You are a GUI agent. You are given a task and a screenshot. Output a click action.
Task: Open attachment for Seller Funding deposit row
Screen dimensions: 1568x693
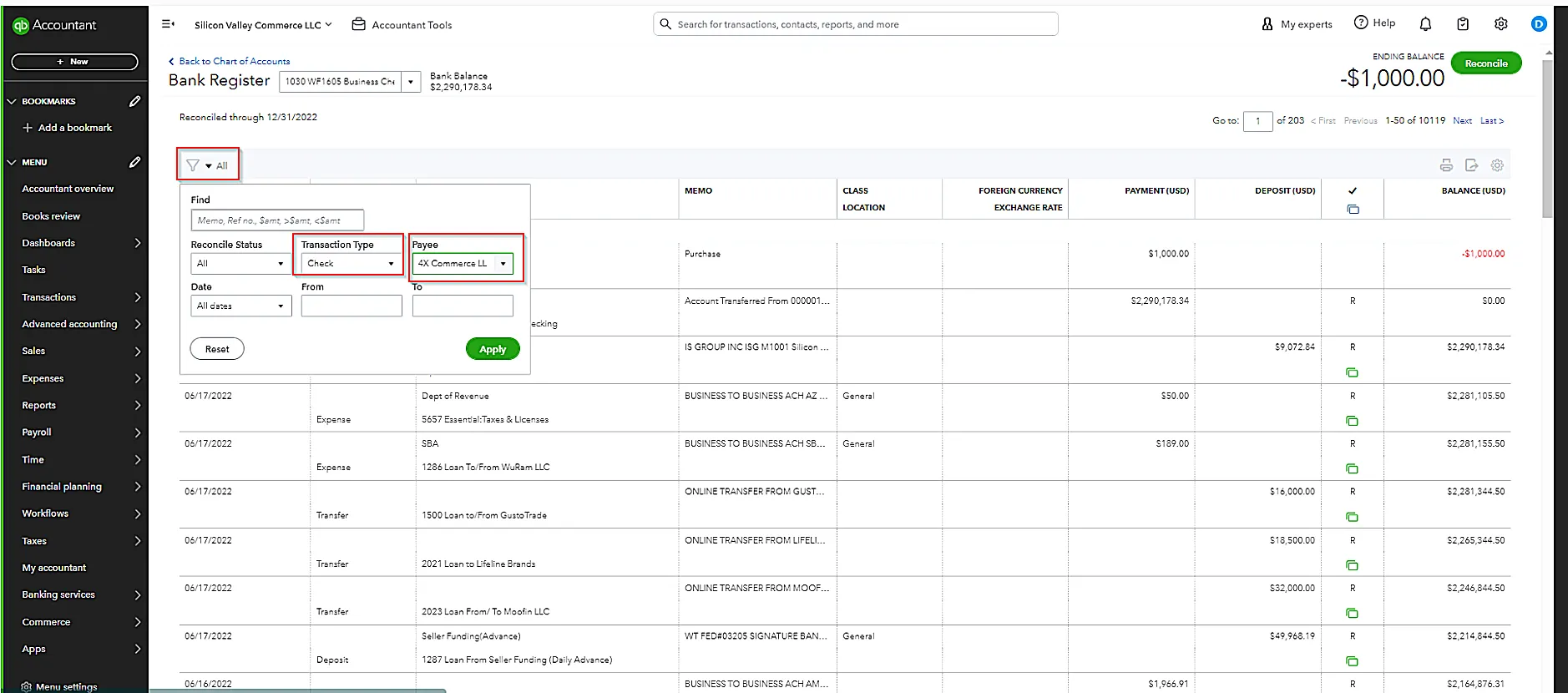1352,661
